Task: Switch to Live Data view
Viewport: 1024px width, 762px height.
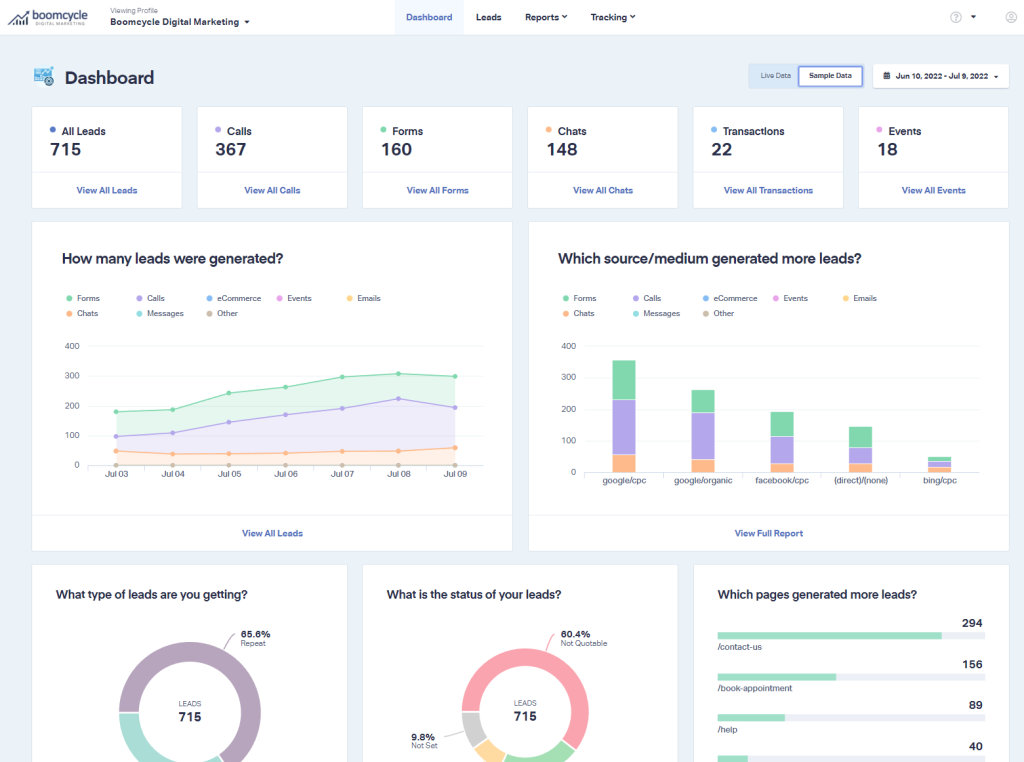Action: (775, 76)
